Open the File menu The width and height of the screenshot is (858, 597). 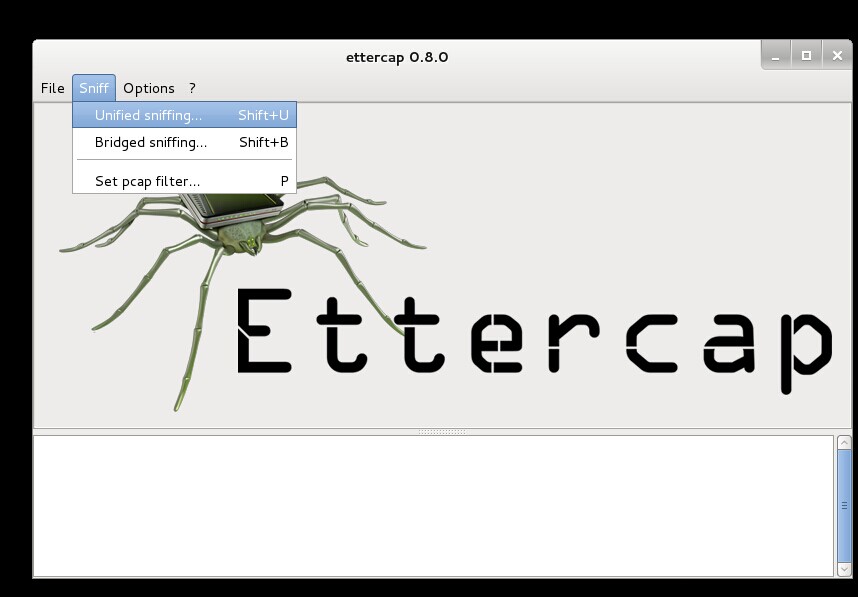(x=53, y=88)
